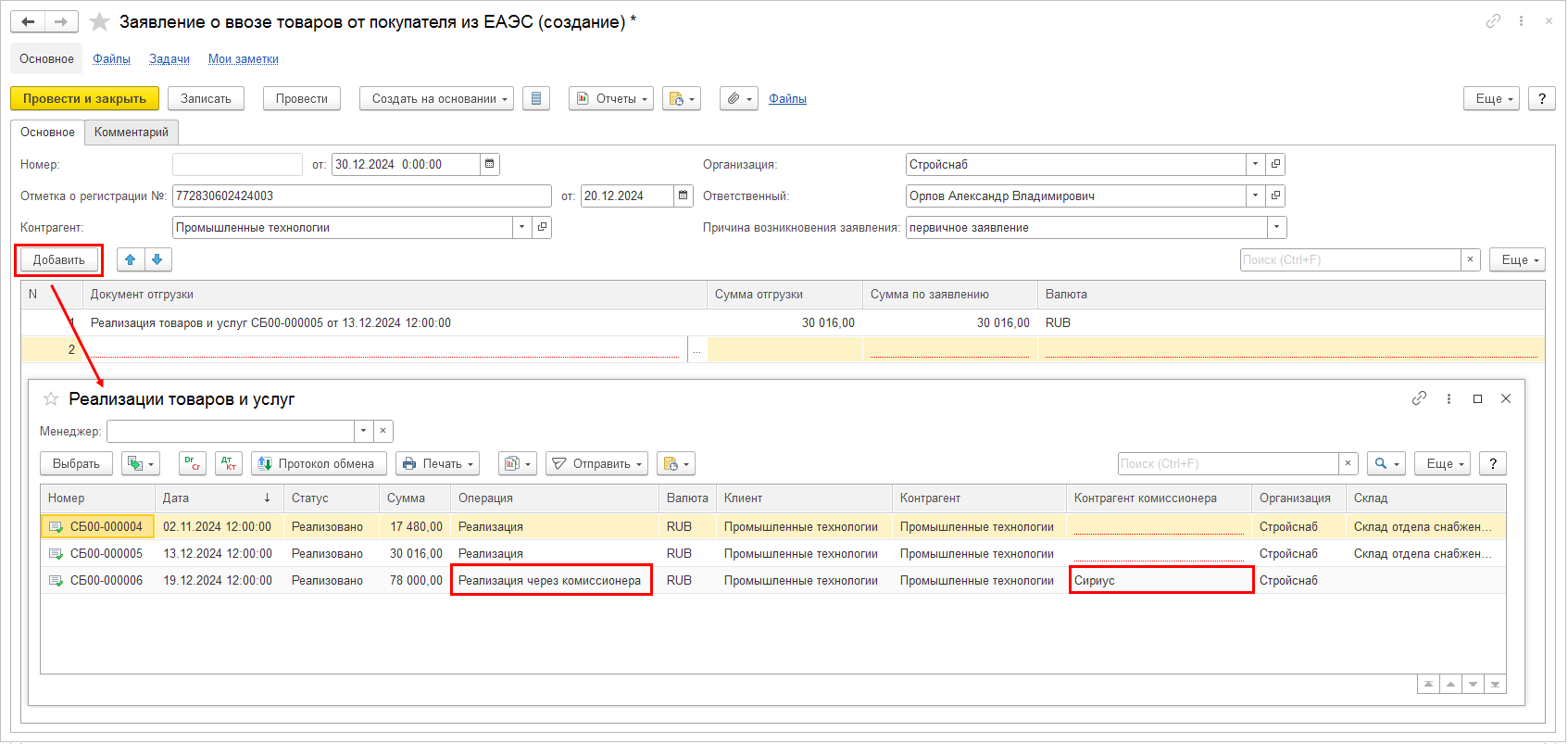This screenshot has width=1568, height=744.
Task: Click the Выбрать button
Action: coord(76,463)
